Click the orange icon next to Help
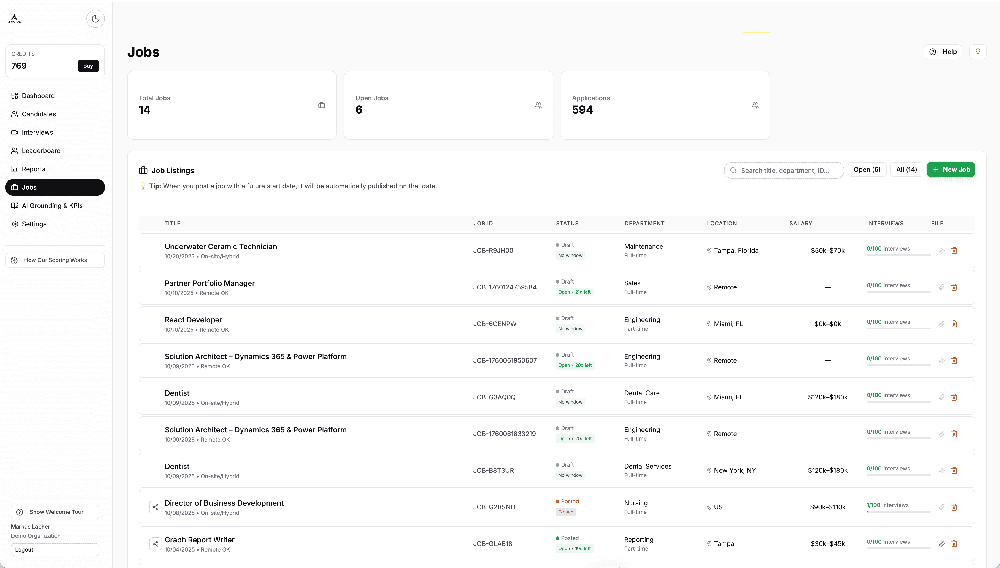 [x=978, y=52]
